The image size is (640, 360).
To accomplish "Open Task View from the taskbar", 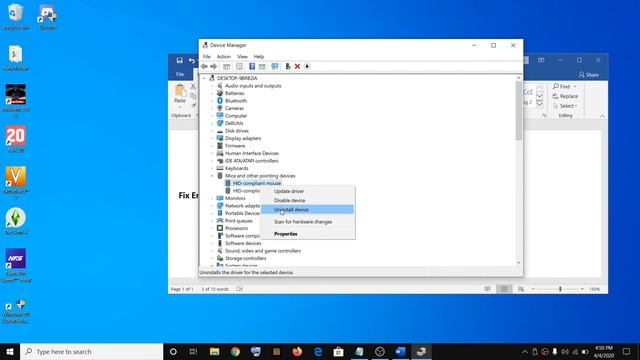I will pyautogui.click(x=193, y=351).
